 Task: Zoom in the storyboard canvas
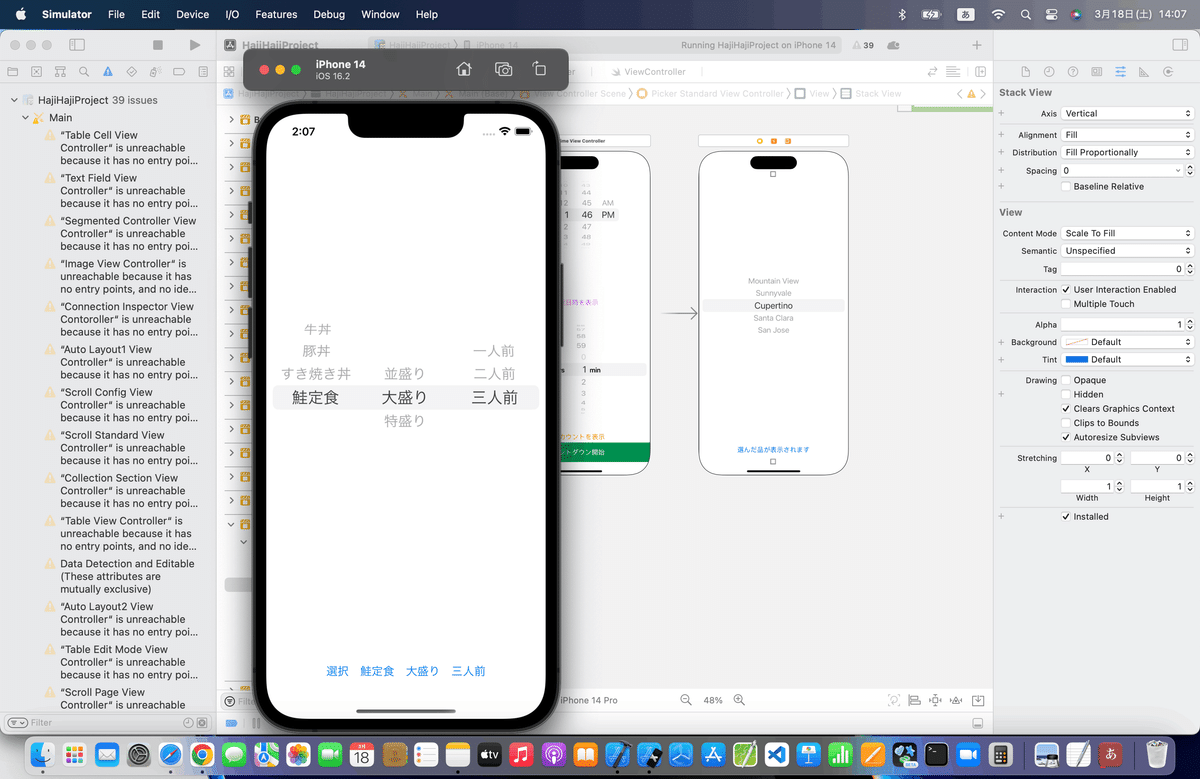tap(739, 700)
